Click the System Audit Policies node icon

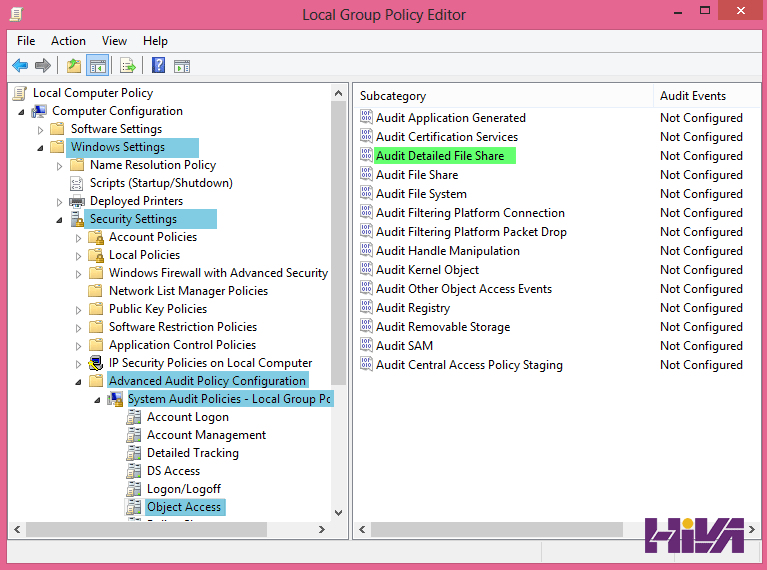point(115,399)
